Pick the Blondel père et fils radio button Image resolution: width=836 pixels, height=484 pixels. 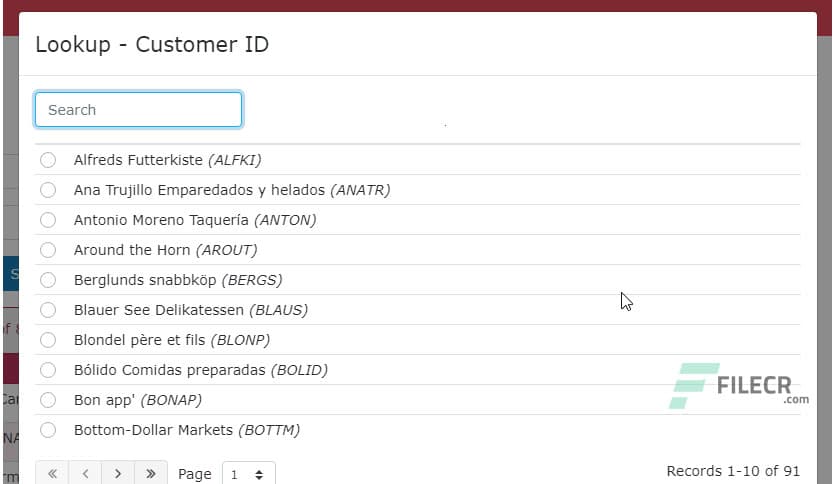pos(48,340)
